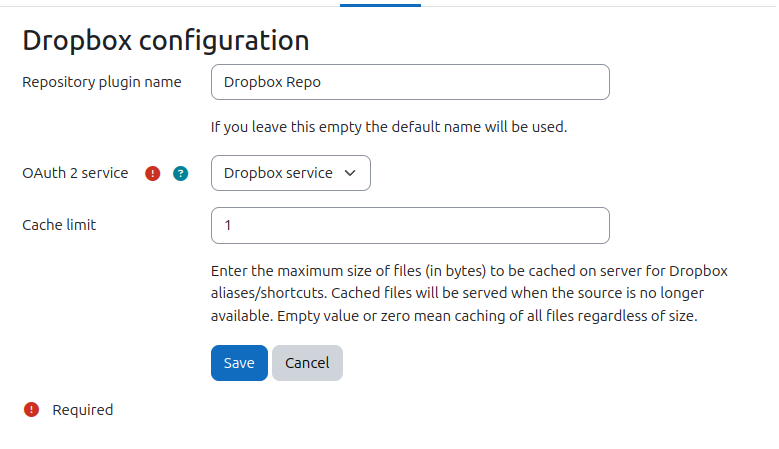
Task: Save the Dropbox configuration
Action: click(239, 363)
